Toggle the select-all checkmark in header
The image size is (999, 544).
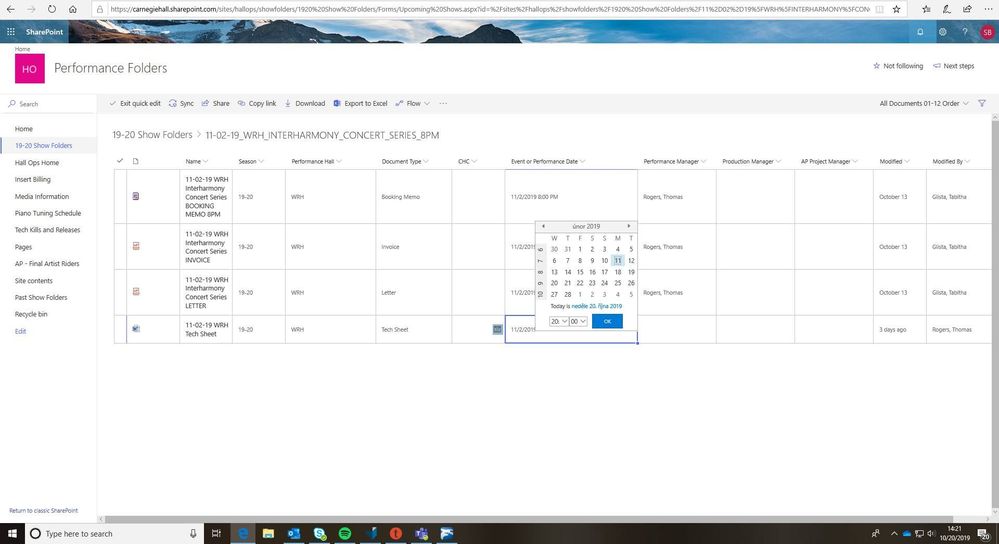point(120,161)
